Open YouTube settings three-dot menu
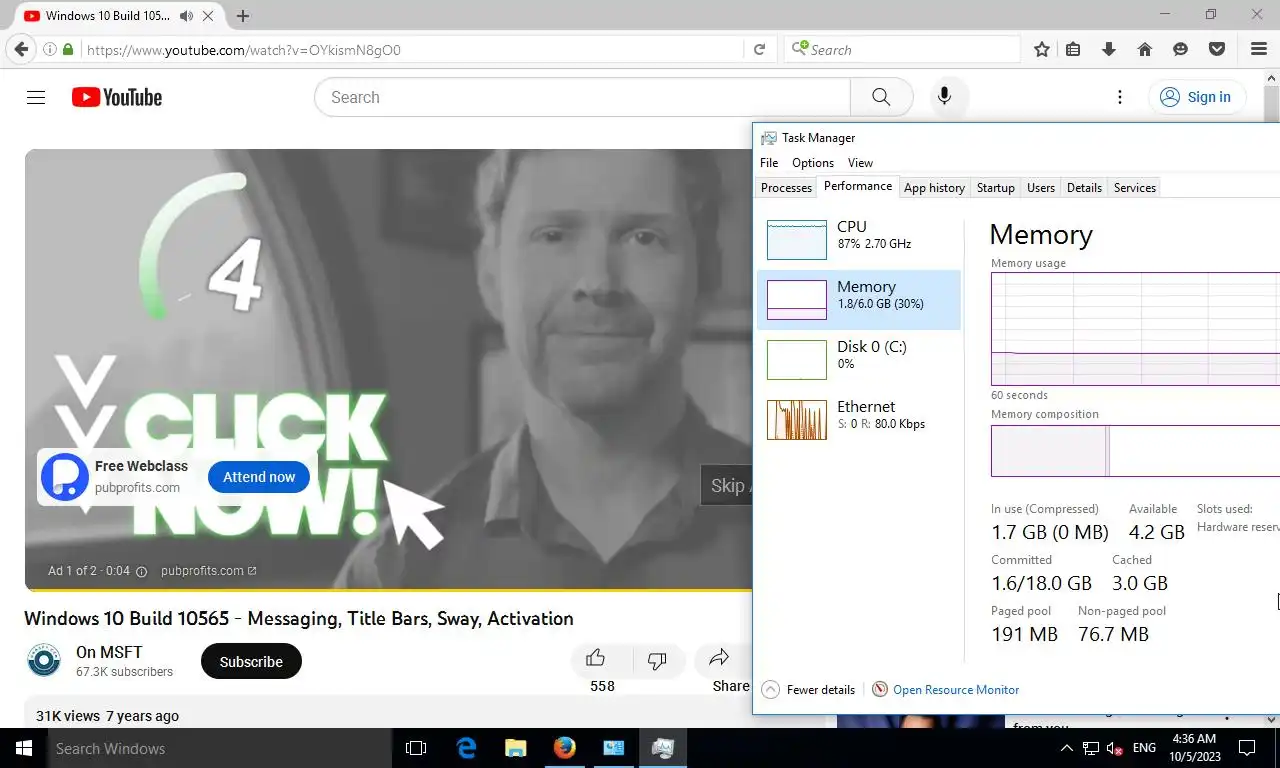Viewport: 1280px width, 768px height. pos(1120,97)
